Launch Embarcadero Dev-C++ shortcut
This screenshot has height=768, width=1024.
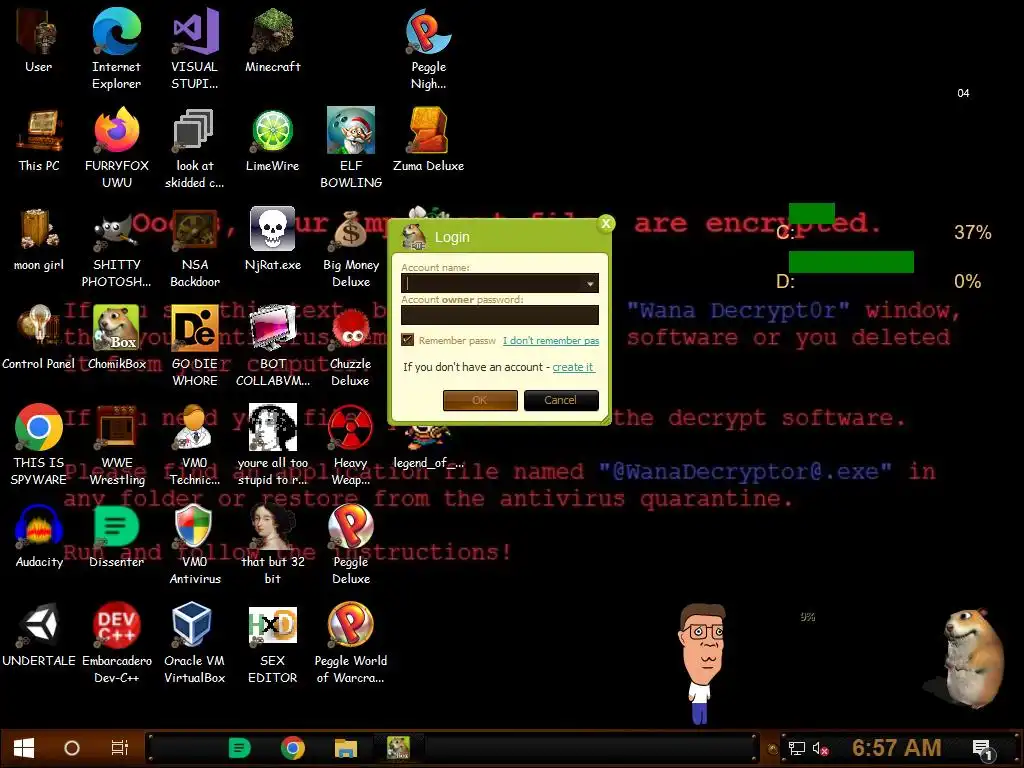pos(116,644)
